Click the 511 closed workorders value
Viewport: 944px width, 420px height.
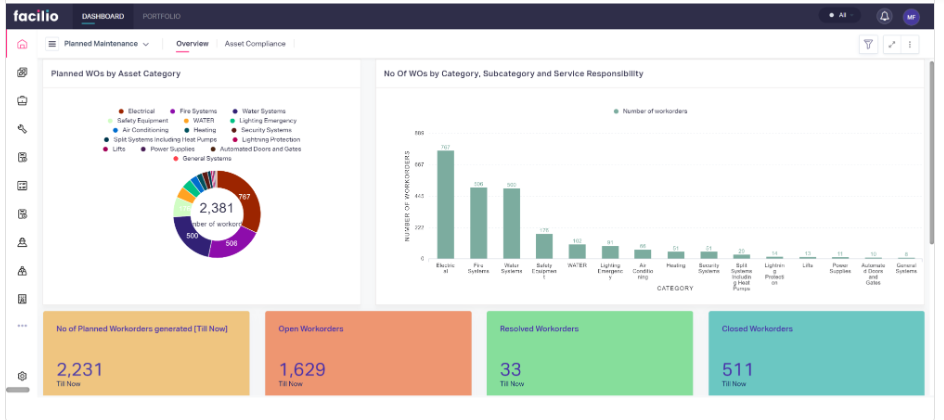(737, 369)
